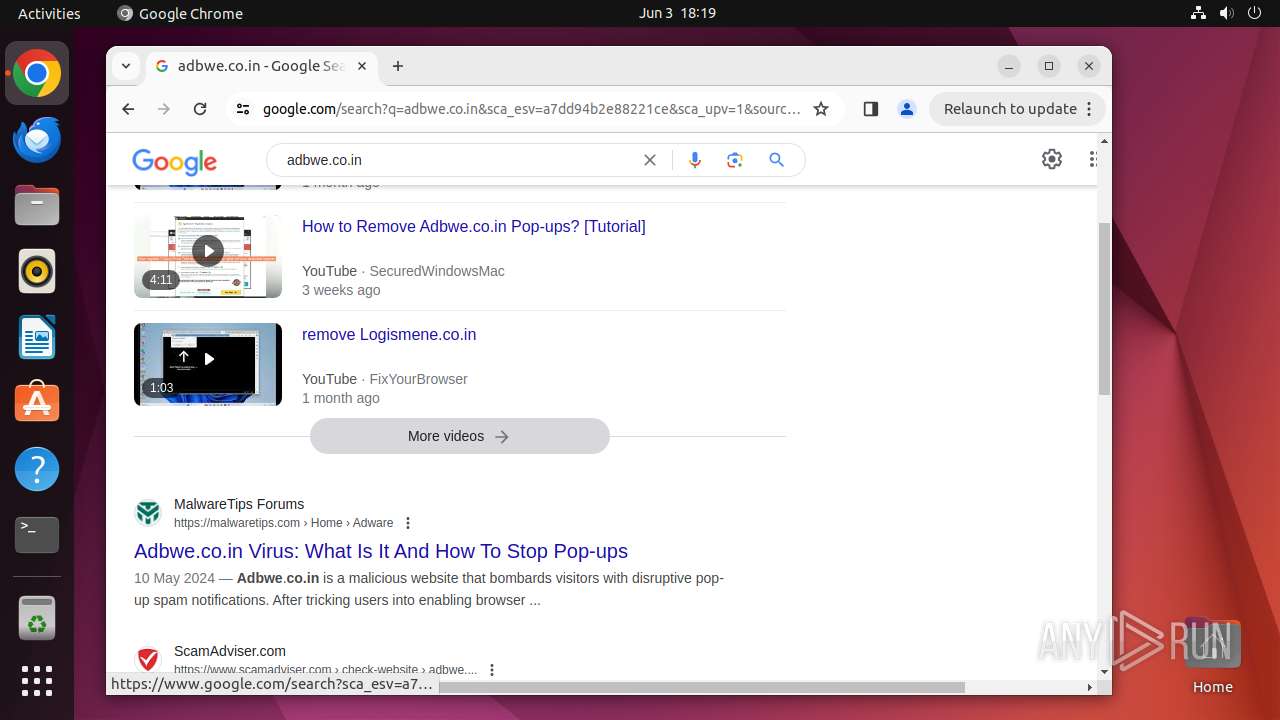This screenshot has width=1280, height=720.
Task: Launch Thunderbird Mail from dock
Action: pyautogui.click(x=37, y=139)
